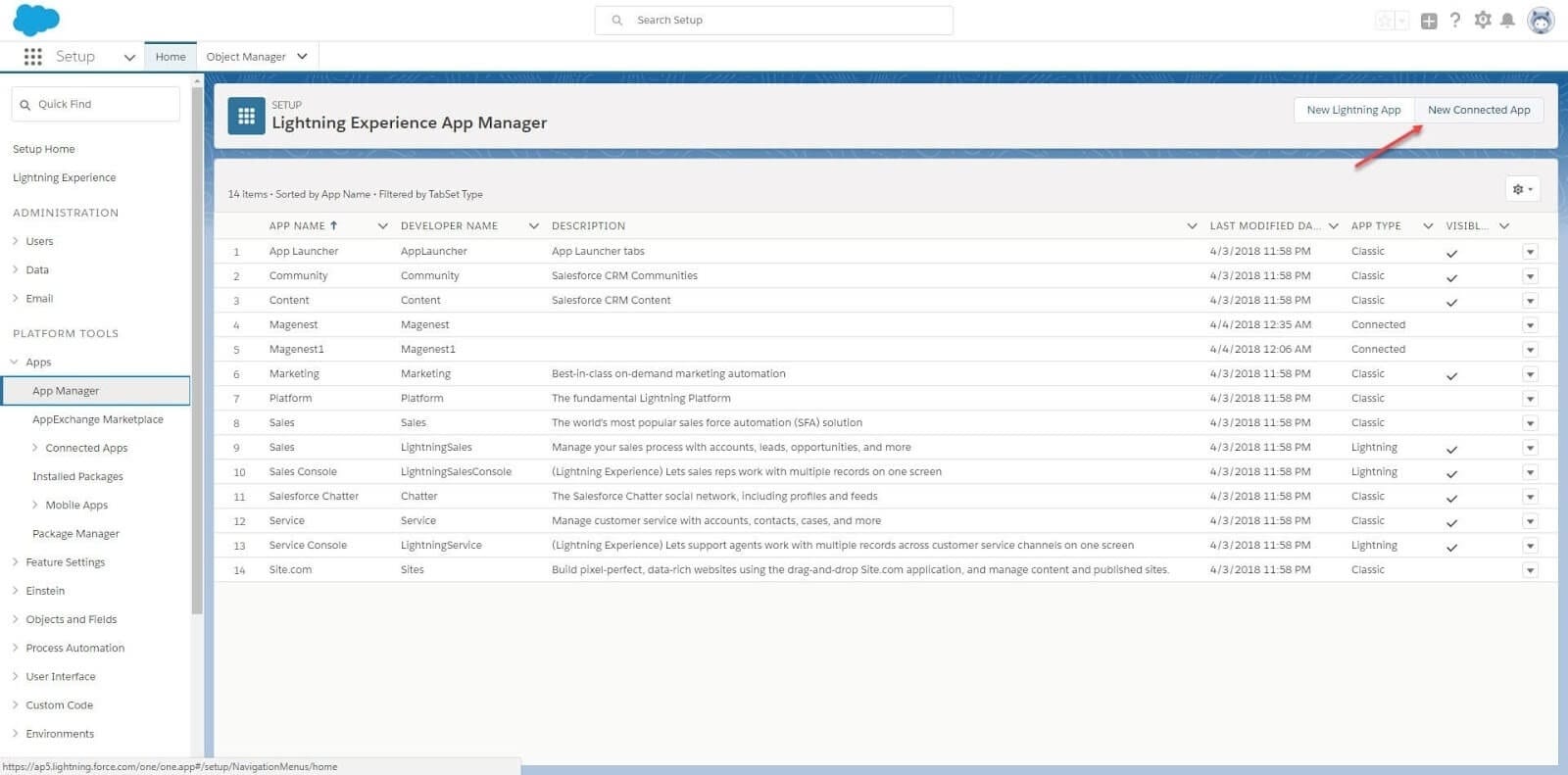Open Lightning Experience sidebar link
This screenshot has width=1568, height=775.
tap(65, 177)
